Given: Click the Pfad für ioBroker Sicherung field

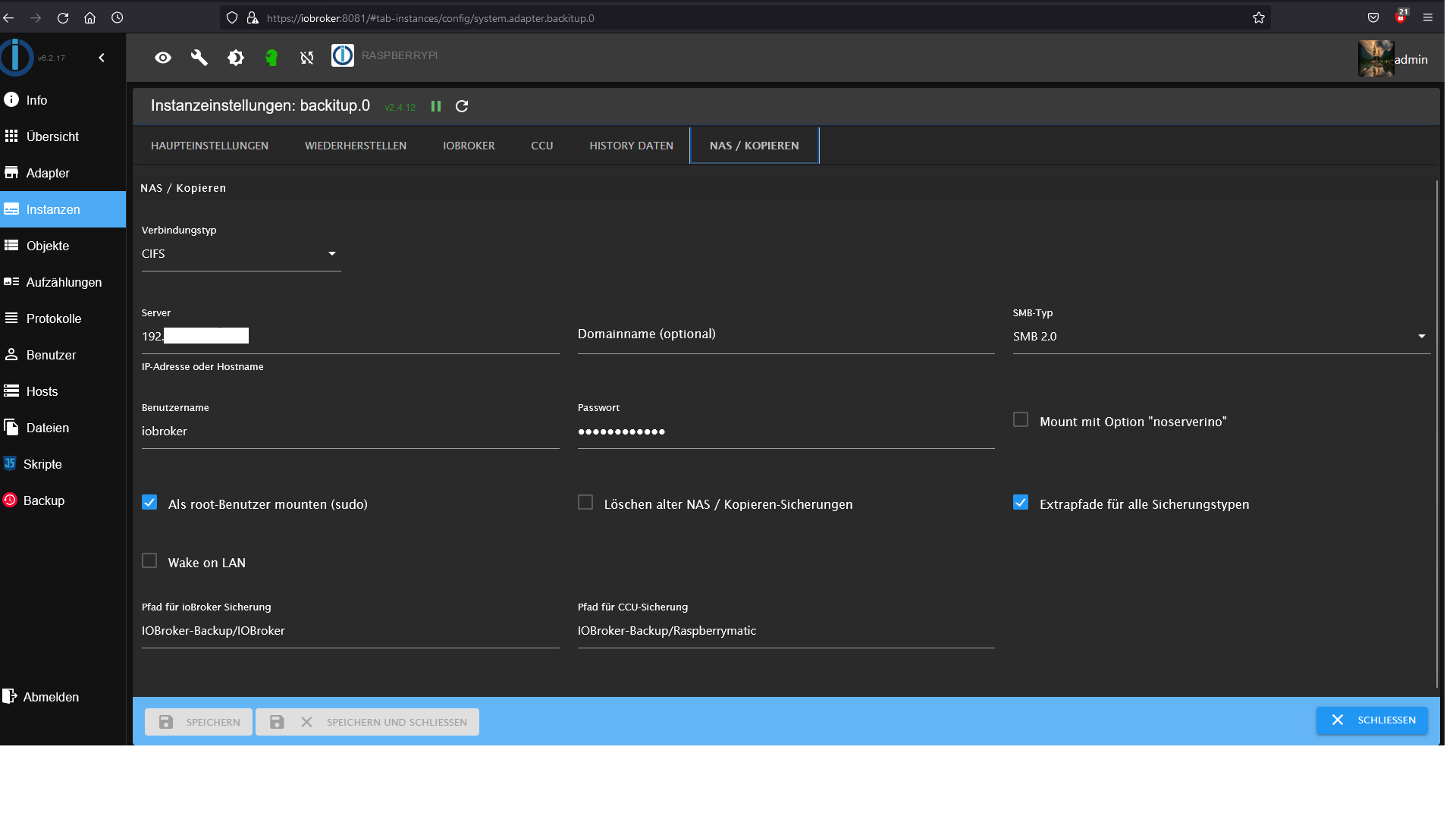Looking at the screenshot, I should (350, 631).
